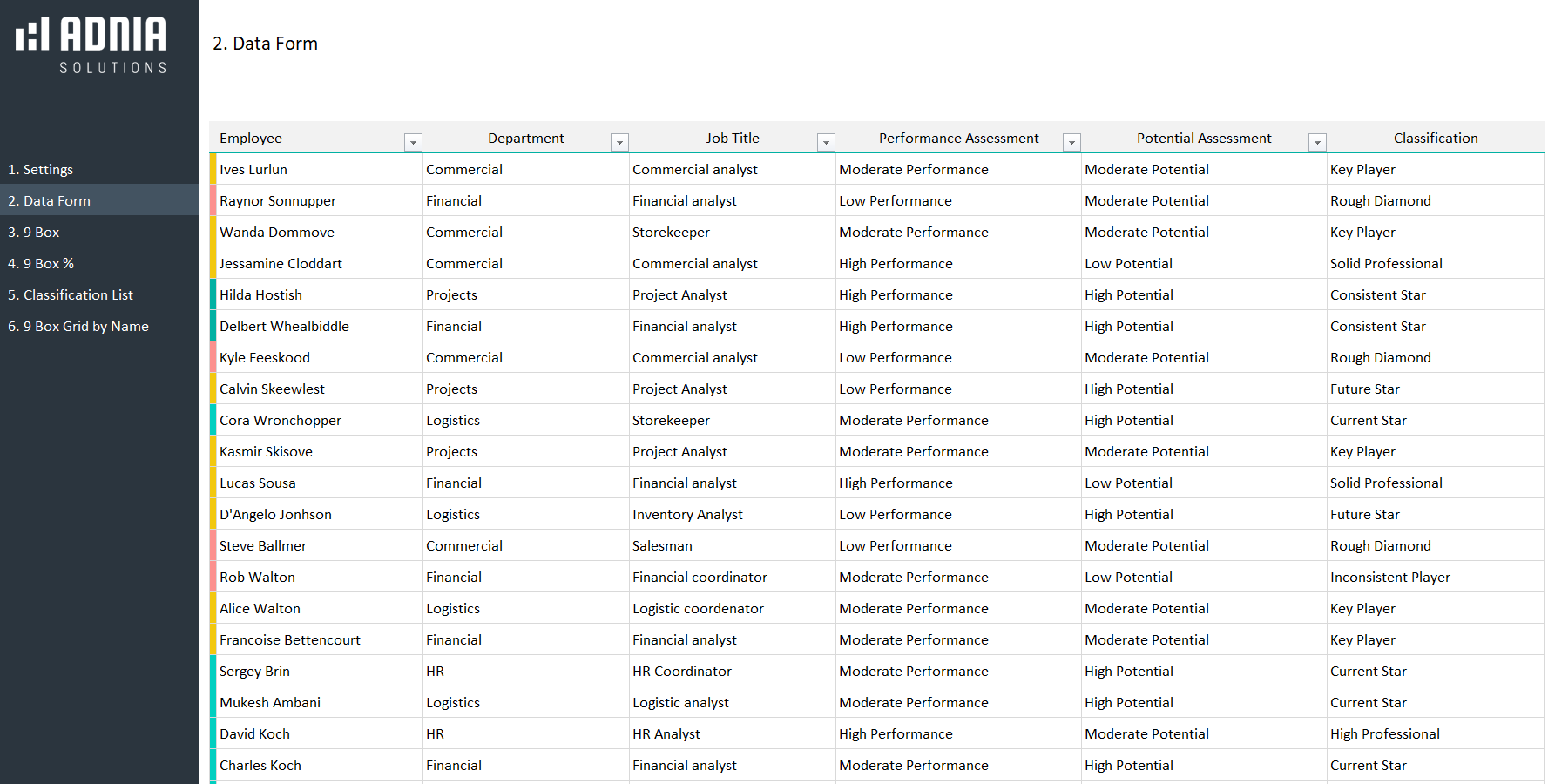Open the Job Title filter dropdown
Viewport: 1548px width, 784px height.
point(826,142)
